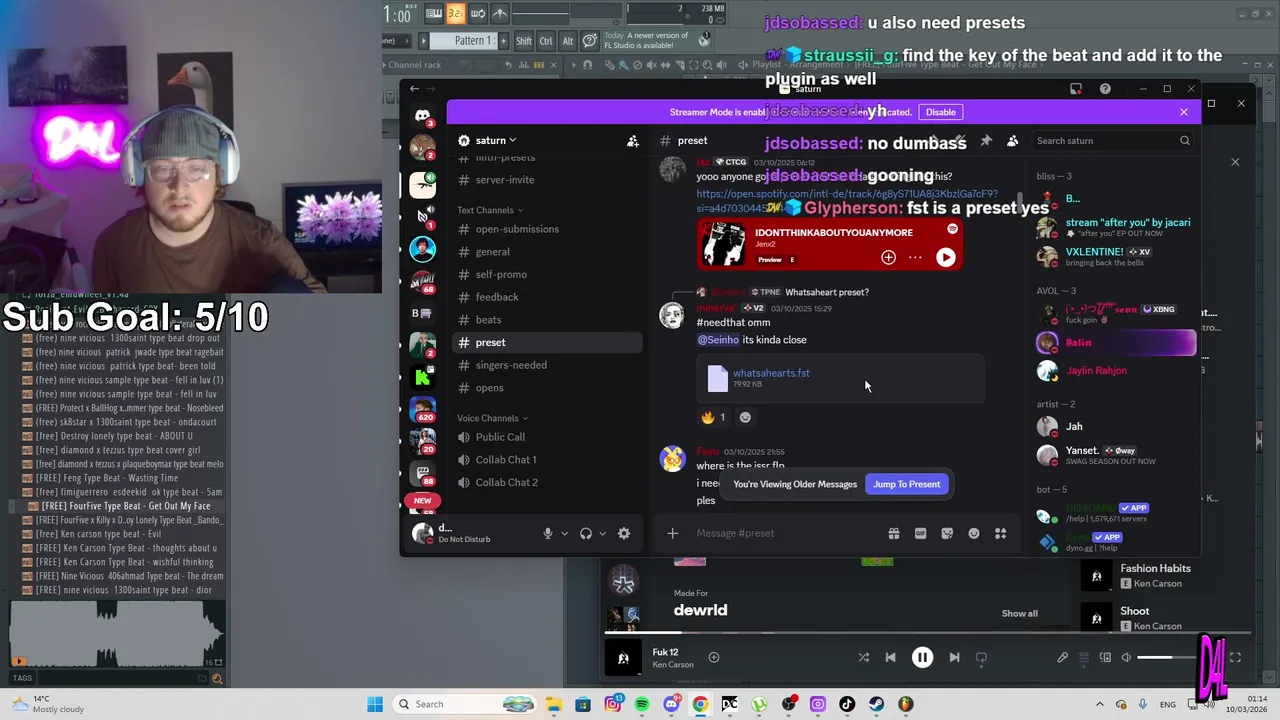Collapse the Text Channels category
The image size is (1280, 720).
490,210
